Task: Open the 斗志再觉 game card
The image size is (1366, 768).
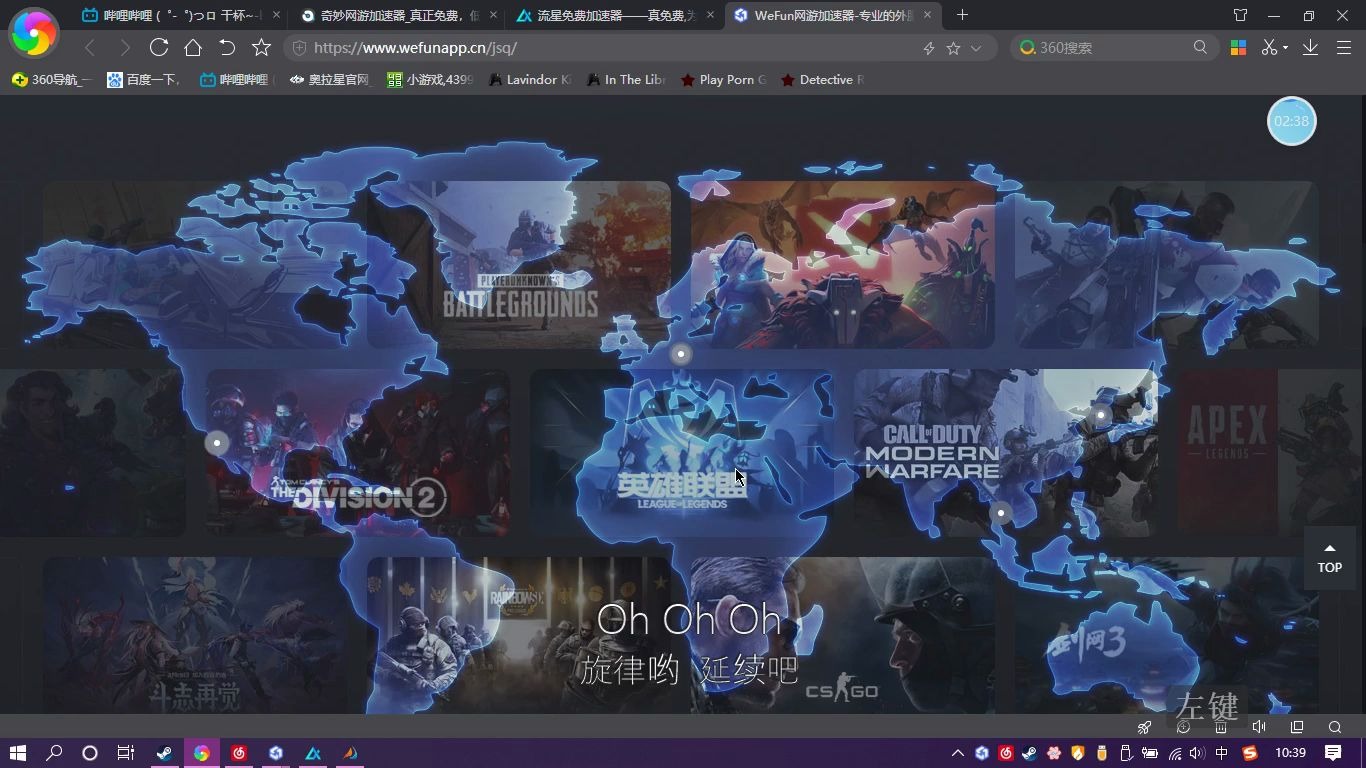Action: pos(194,635)
